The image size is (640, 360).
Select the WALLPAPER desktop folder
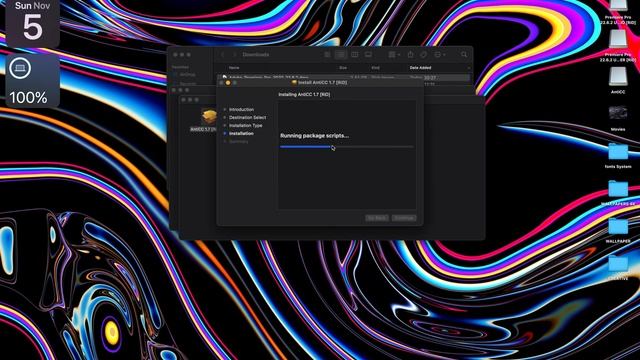618,227
